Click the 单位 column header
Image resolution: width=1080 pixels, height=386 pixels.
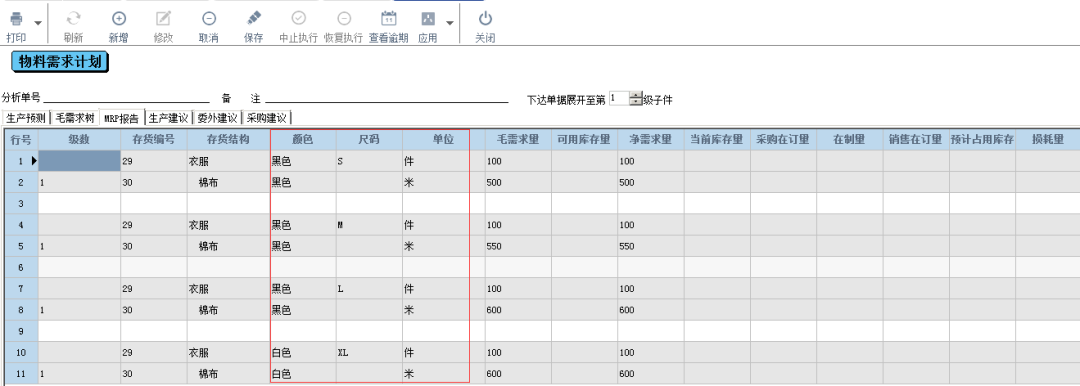click(443, 139)
